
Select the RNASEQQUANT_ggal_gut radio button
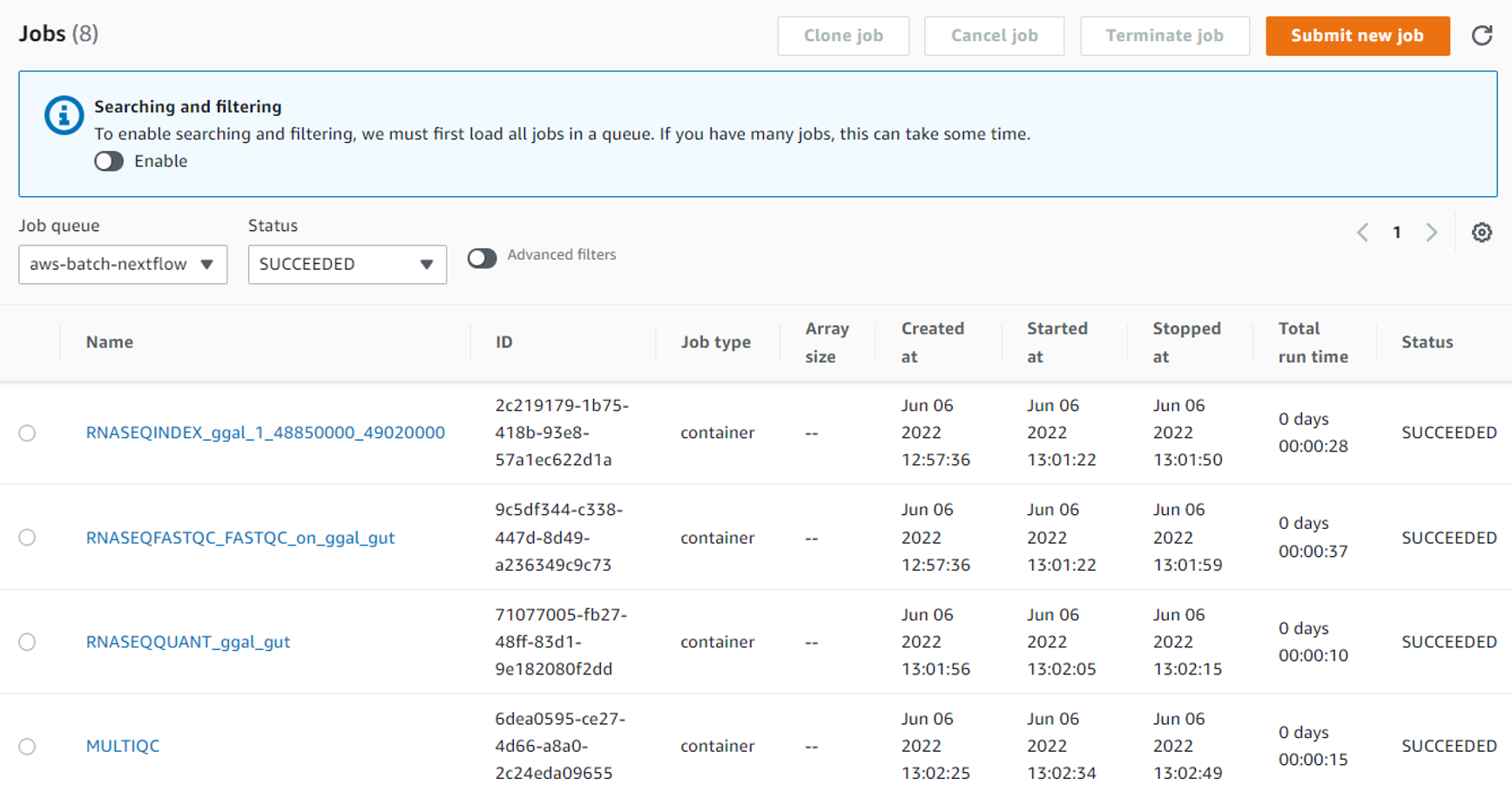coord(27,642)
